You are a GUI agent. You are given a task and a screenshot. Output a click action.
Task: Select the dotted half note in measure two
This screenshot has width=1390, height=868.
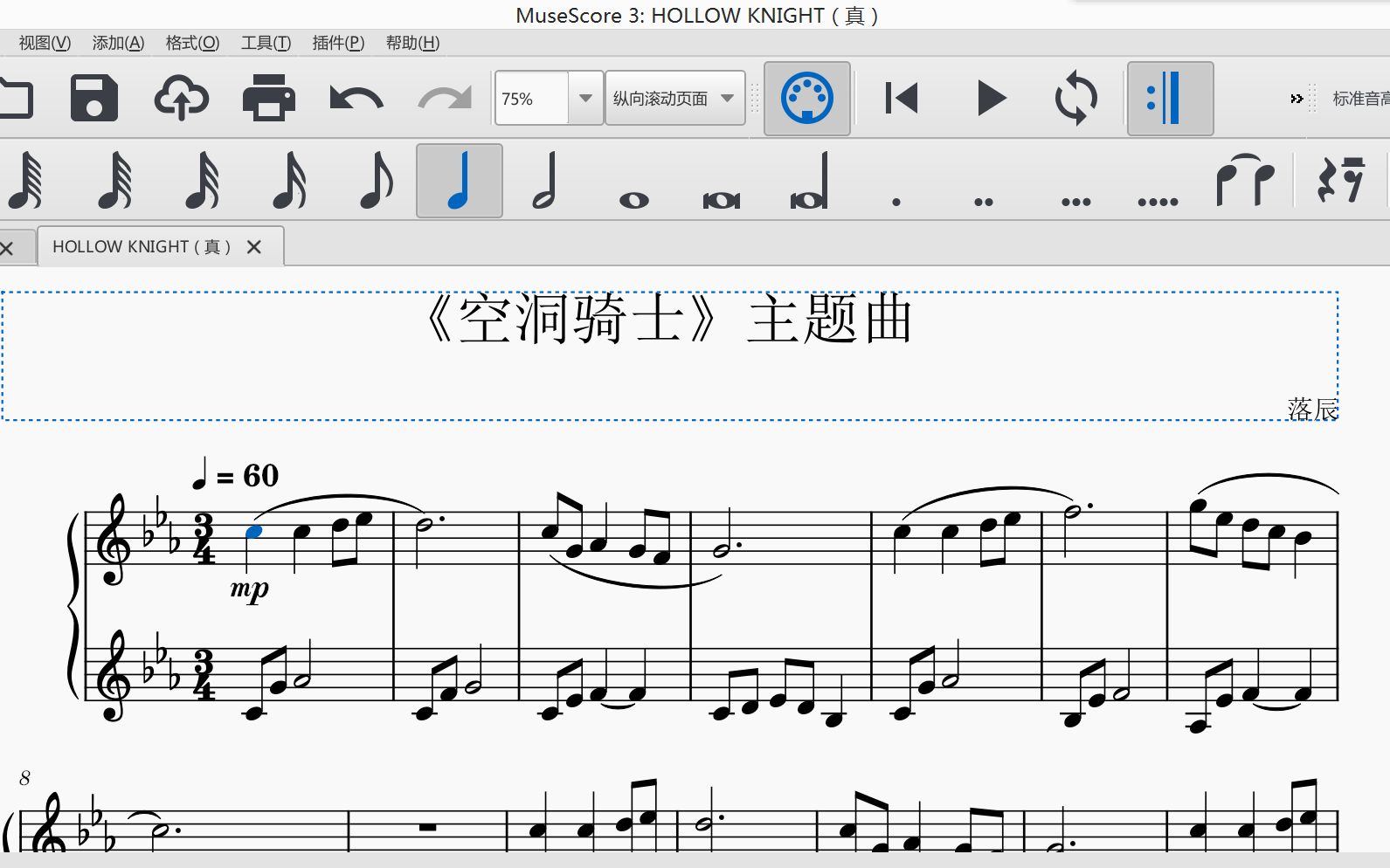[425, 525]
